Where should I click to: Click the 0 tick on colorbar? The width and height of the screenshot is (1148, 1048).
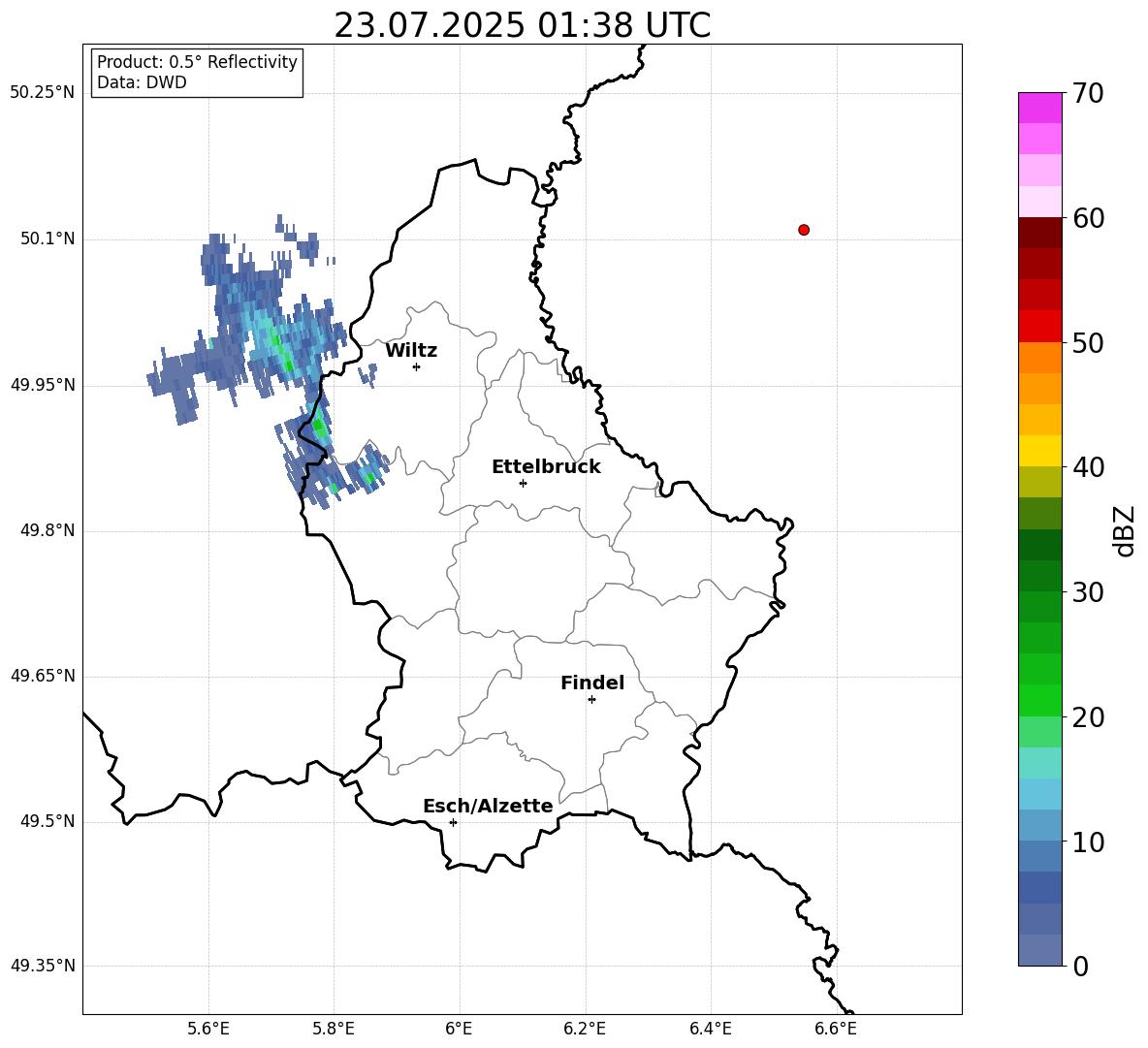point(1081,967)
